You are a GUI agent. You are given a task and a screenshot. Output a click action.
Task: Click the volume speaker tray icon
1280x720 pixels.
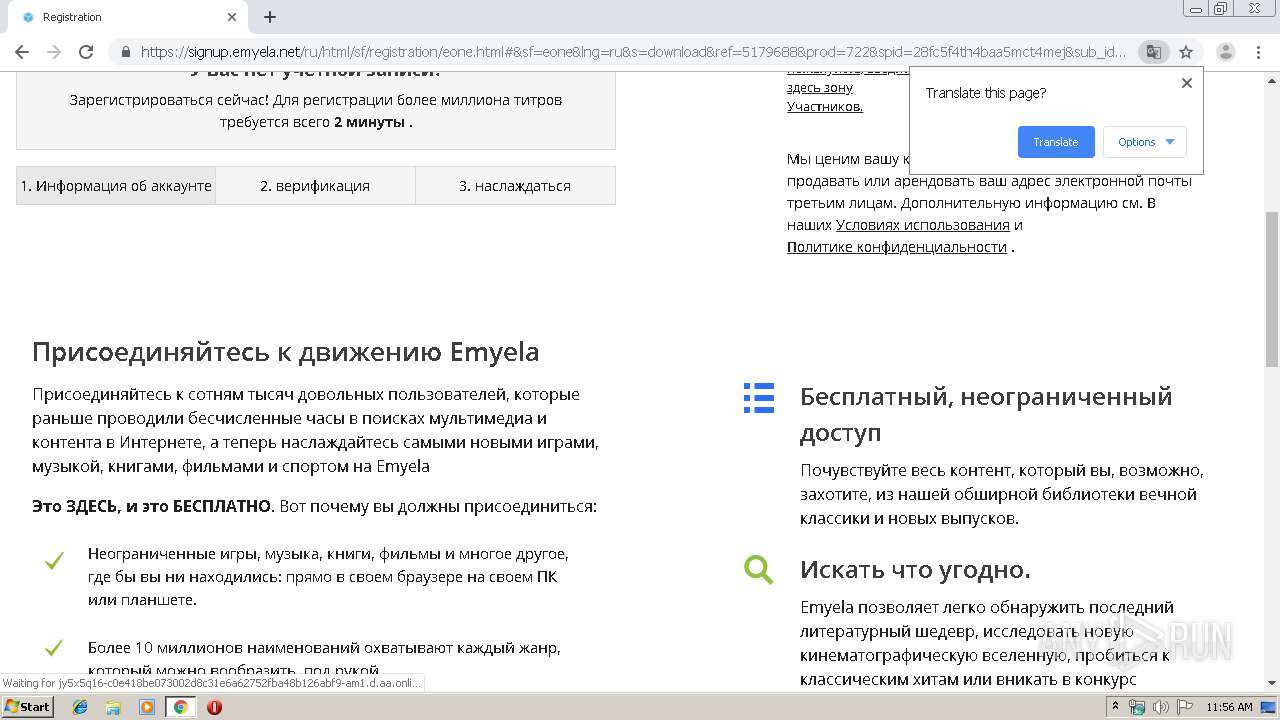pos(1162,707)
